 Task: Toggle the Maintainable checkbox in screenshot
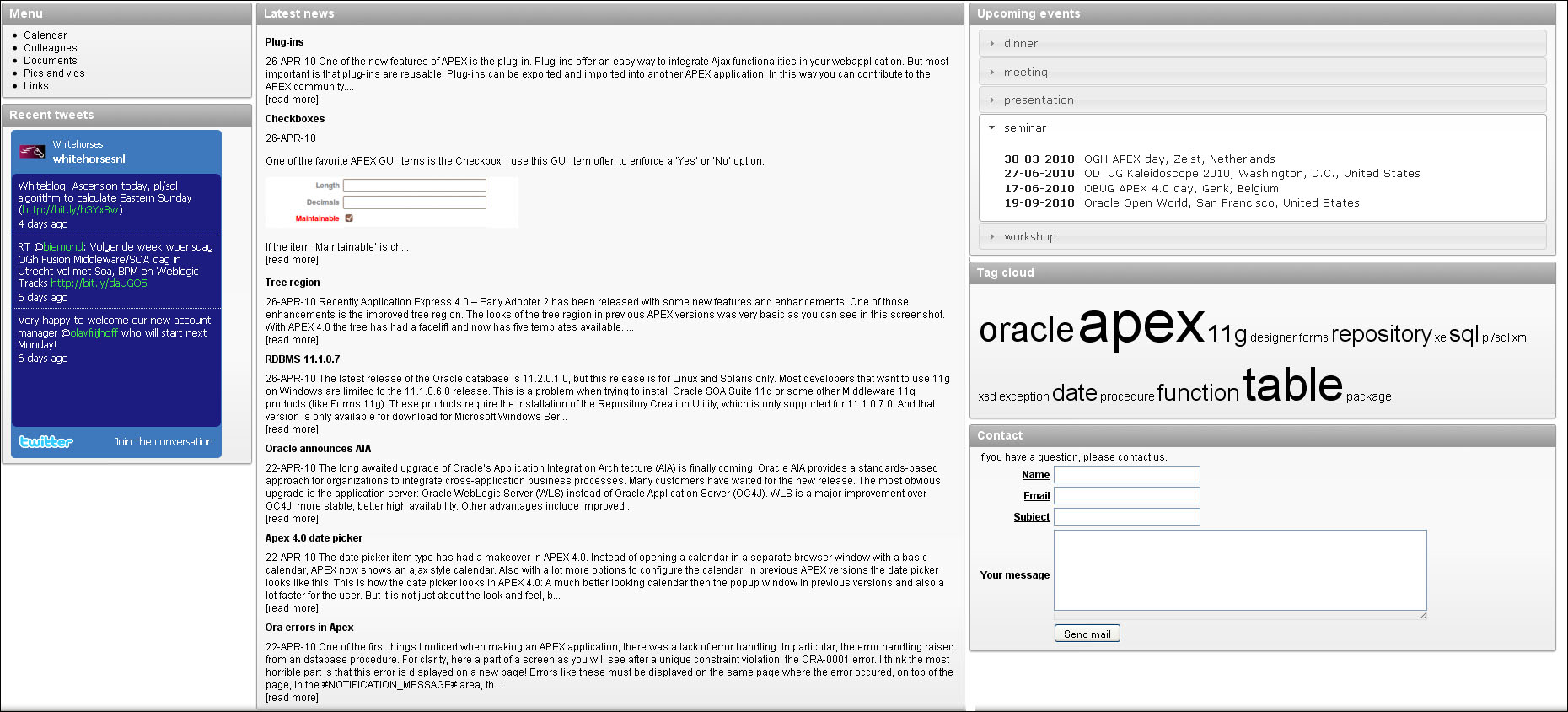coord(349,218)
